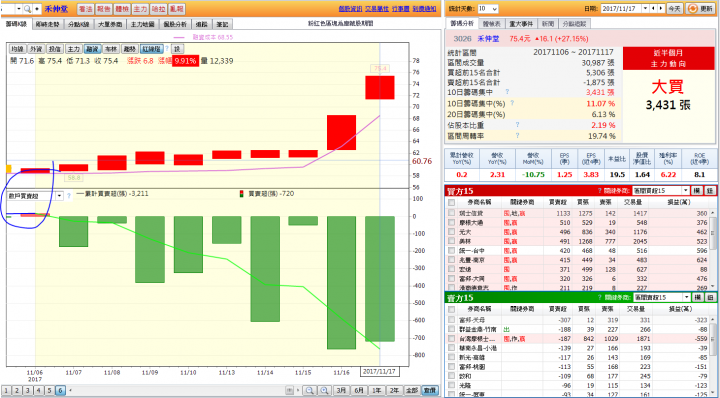Click the 報告 button in the top bar
This screenshot has height=398, width=720.
103,9
